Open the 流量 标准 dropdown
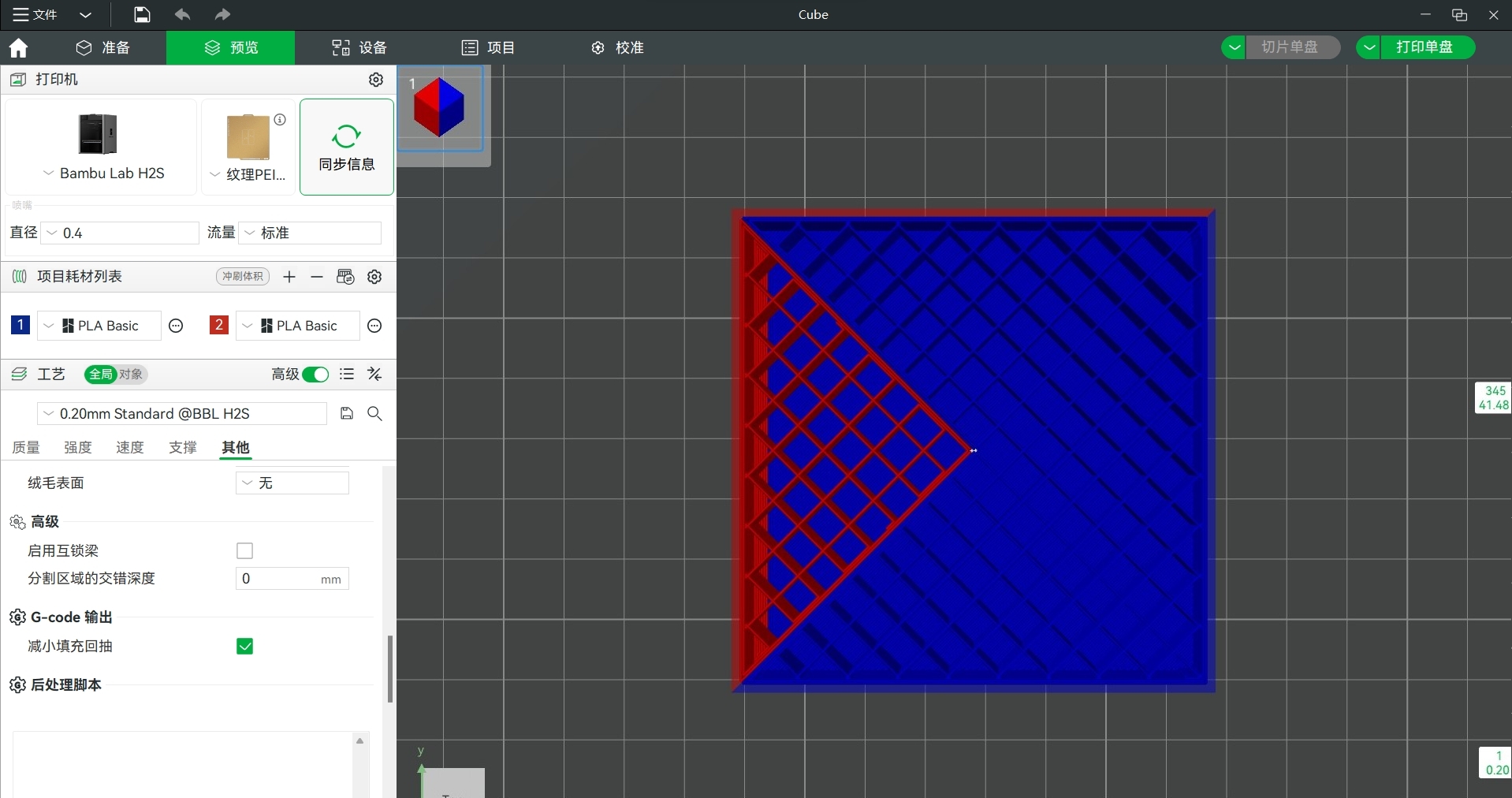The width and height of the screenshot is (1512, 798). click(311, 233)
